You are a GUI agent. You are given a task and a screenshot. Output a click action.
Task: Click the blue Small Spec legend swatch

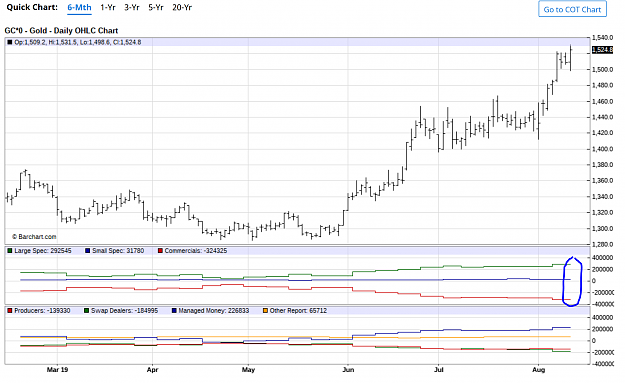(x=88, y=251)
